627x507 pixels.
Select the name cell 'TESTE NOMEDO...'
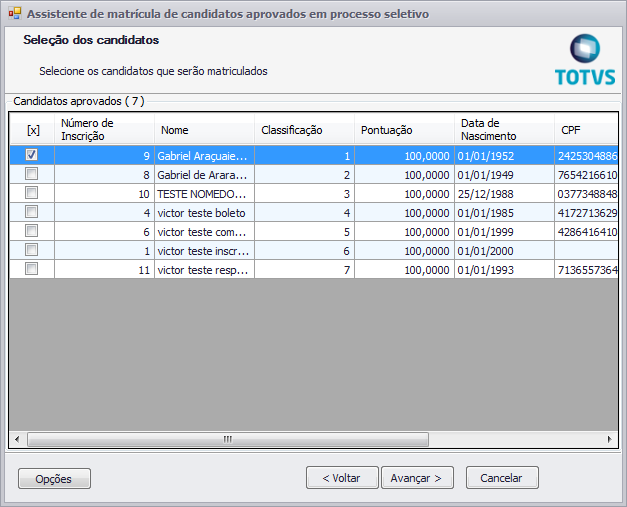click(x=204, y=194)
